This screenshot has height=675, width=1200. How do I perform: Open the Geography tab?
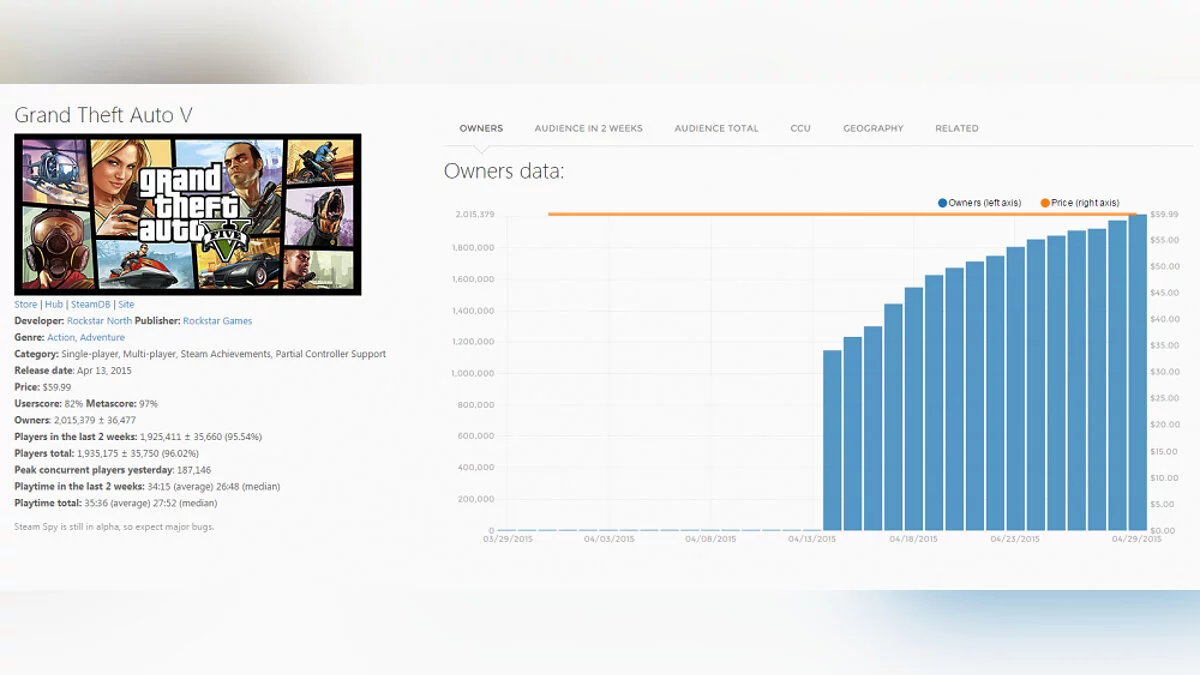click(x=873, y=128)
